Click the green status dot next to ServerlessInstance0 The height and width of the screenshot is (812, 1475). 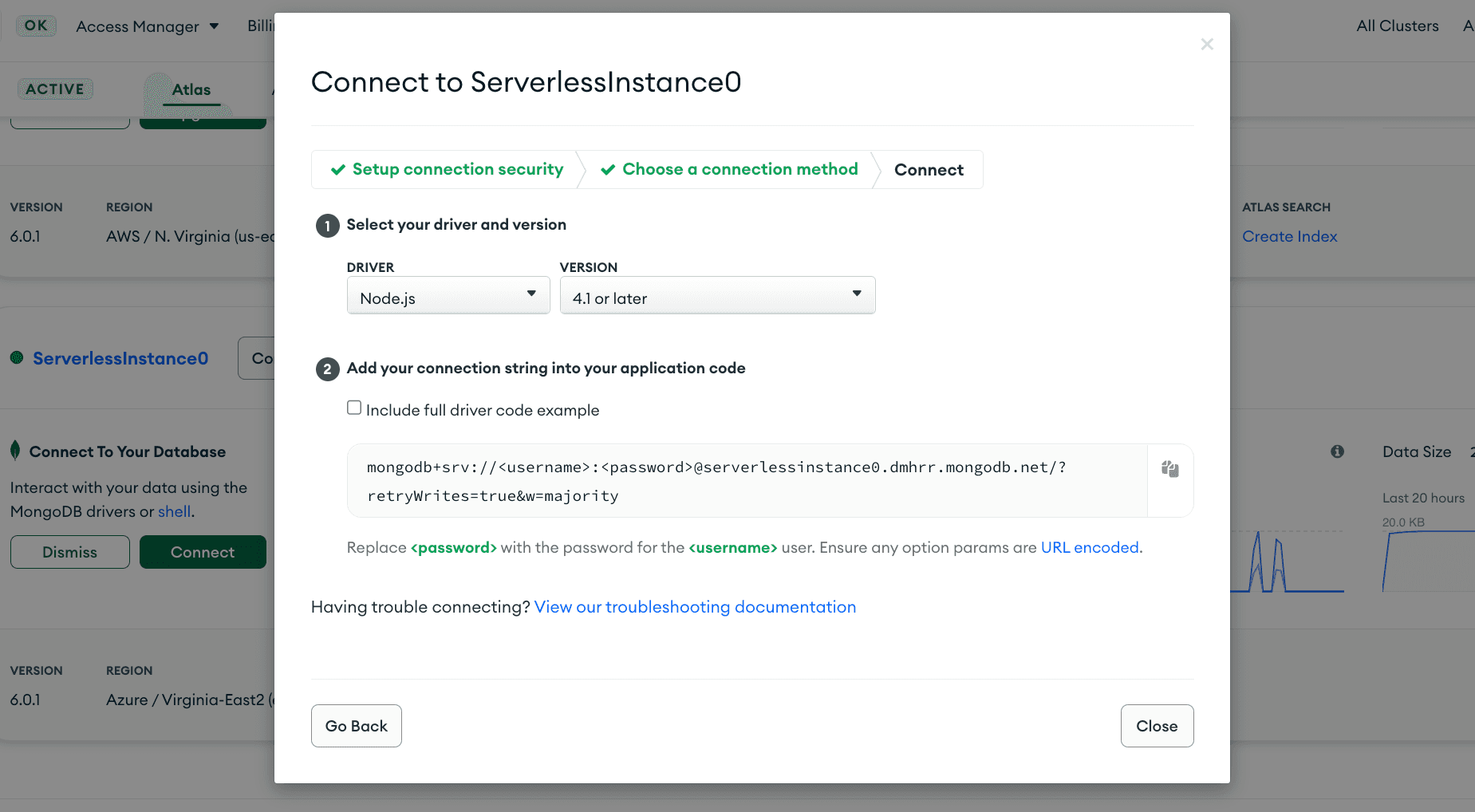[17, 358]
